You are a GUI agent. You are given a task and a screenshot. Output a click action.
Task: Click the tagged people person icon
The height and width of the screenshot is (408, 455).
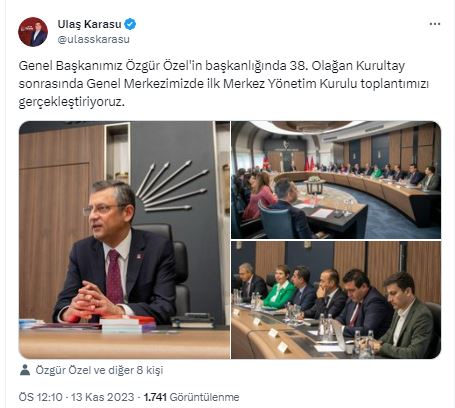click(25, 370)
